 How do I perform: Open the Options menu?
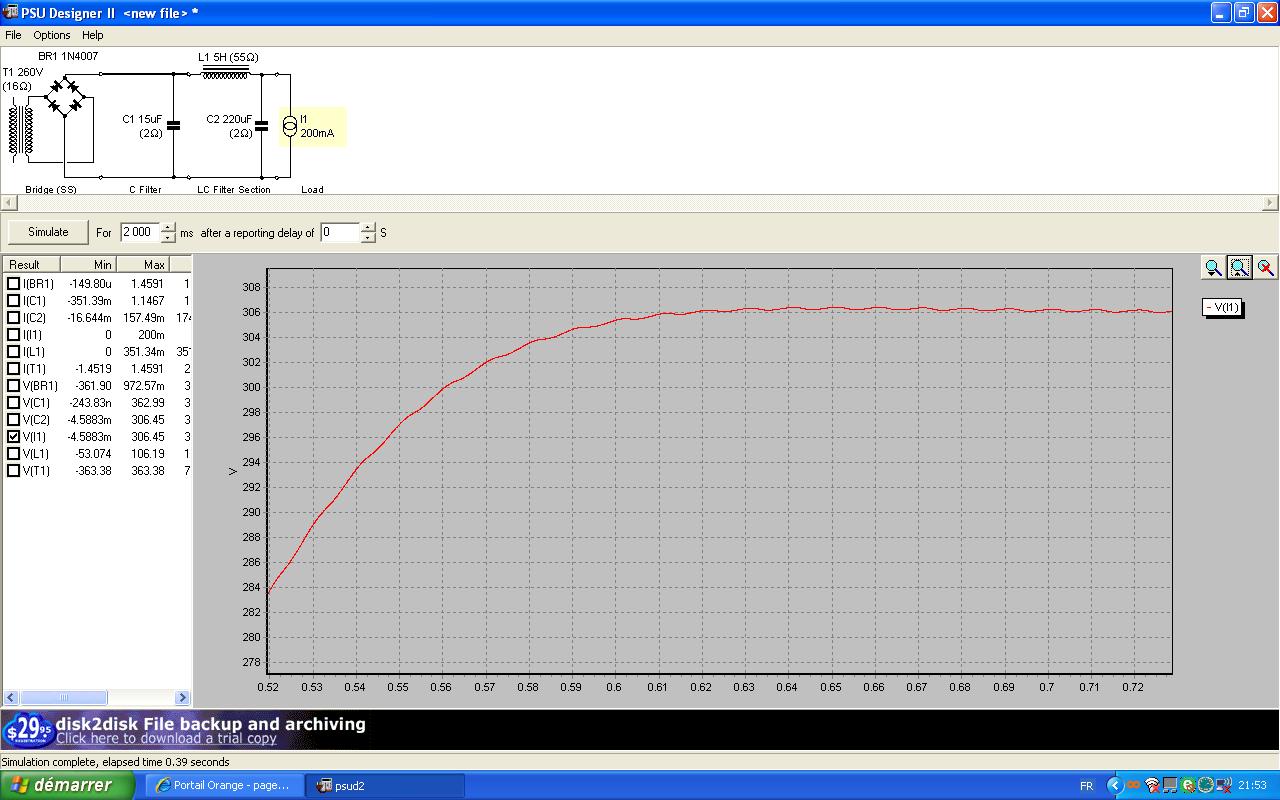[52, 35]
